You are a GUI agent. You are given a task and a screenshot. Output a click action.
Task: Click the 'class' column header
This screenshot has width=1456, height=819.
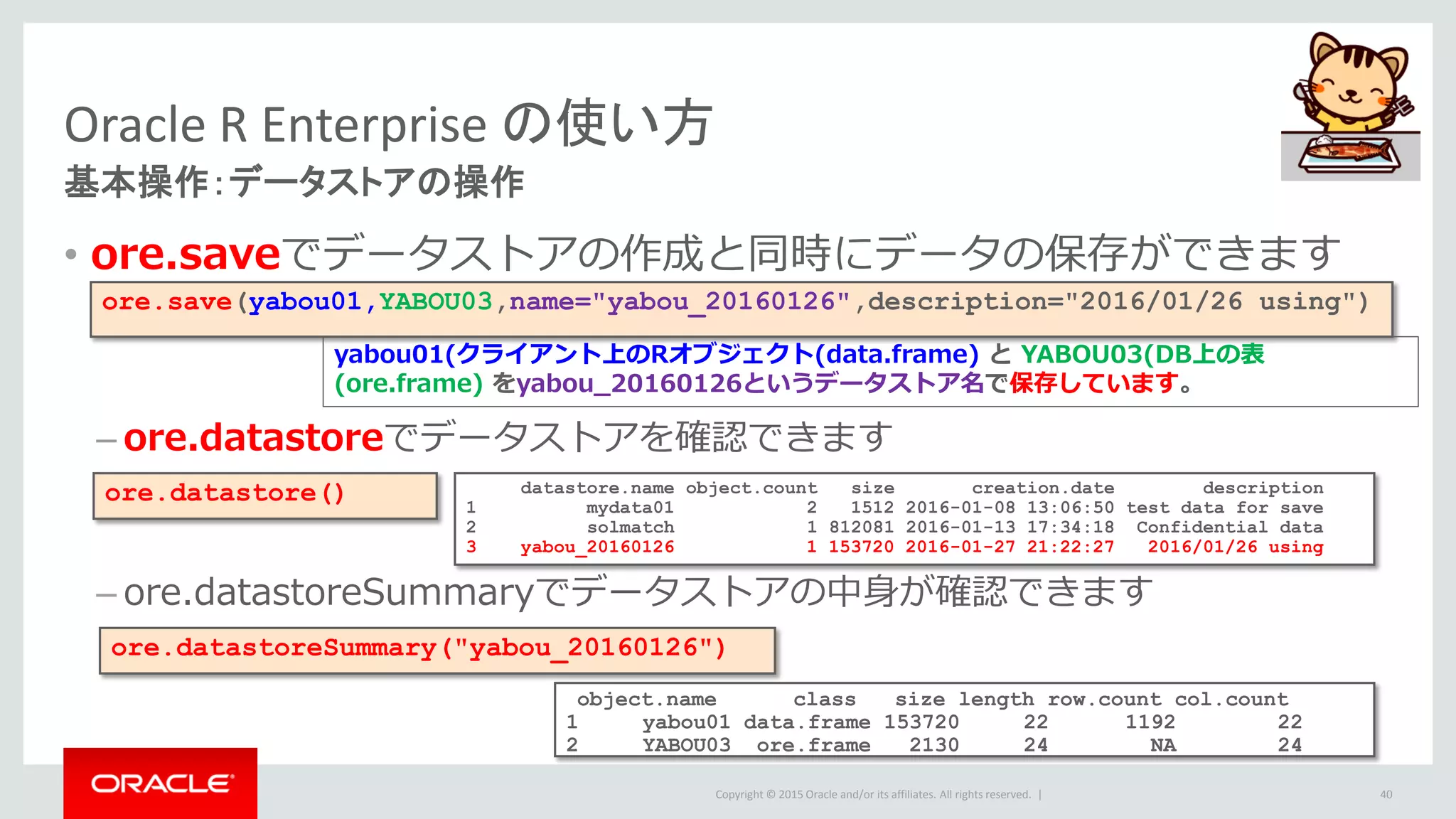coord(825,700)
